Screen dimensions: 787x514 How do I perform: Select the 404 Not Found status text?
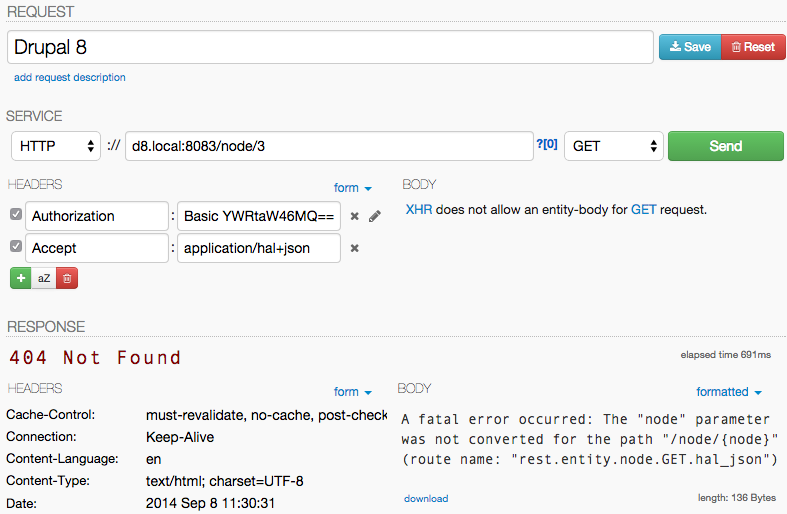coord(95,358)
